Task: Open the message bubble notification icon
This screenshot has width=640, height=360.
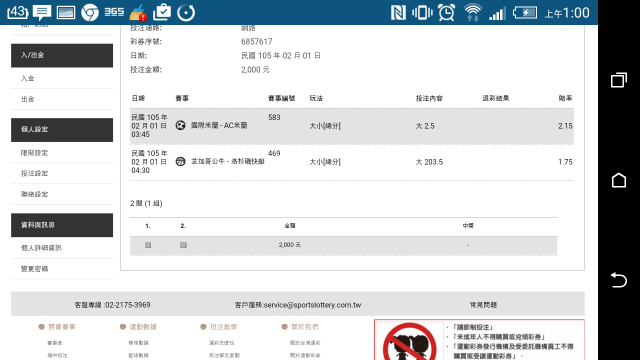Action: click(x=42, y=13)
